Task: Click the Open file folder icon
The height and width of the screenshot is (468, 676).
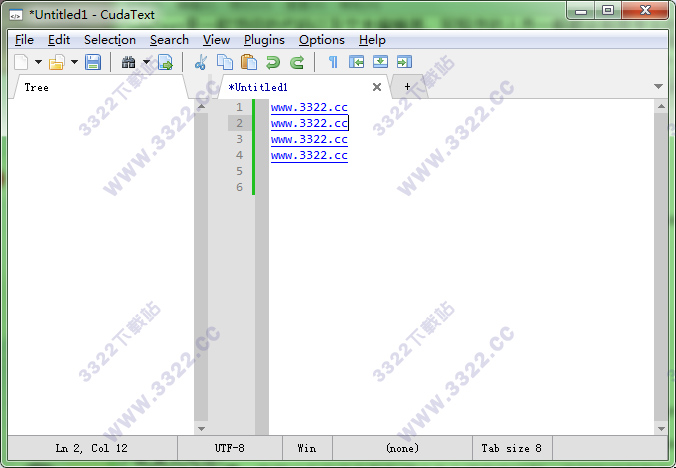Action: pyautogui.click(x=57, y=62)
